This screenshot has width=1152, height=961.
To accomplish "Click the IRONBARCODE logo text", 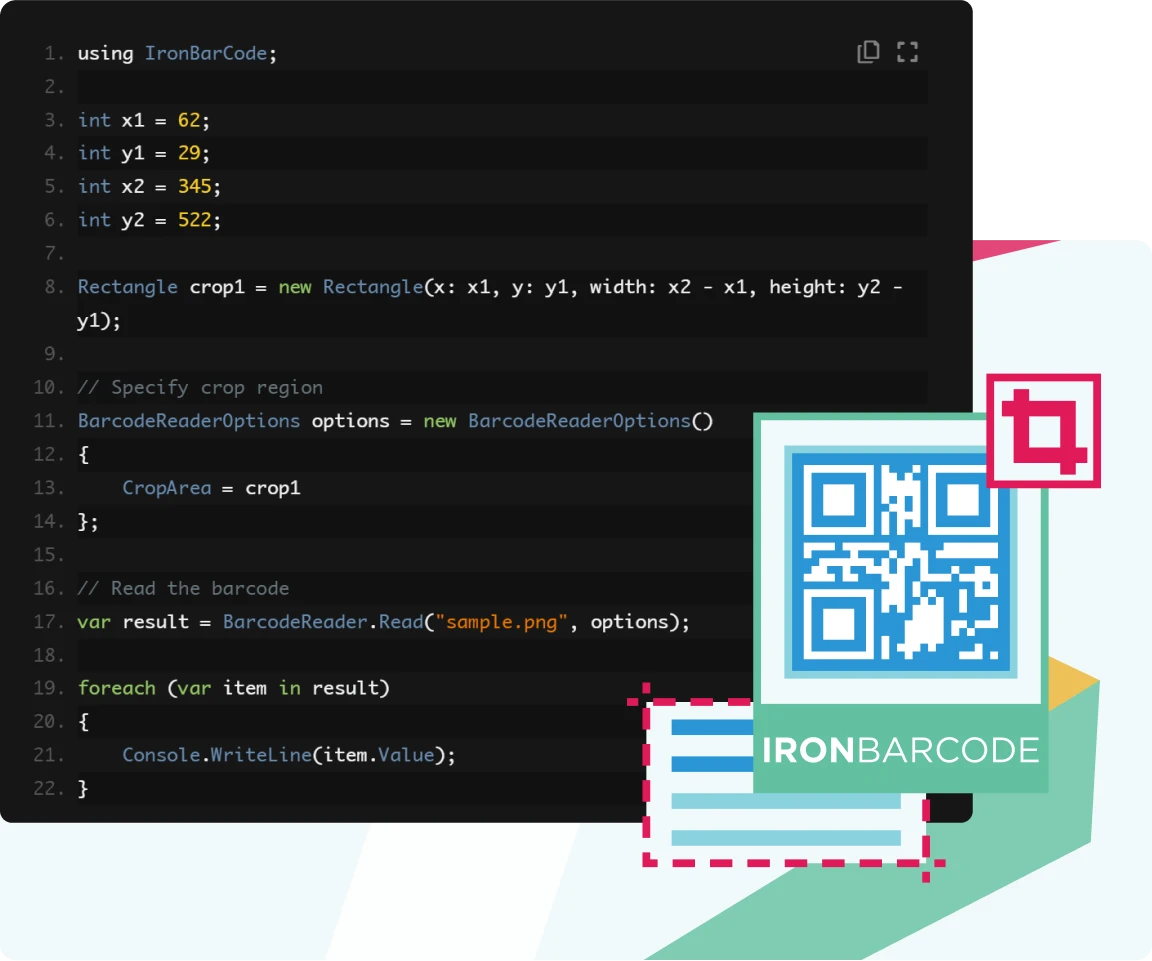I will (x=900, y=750).
